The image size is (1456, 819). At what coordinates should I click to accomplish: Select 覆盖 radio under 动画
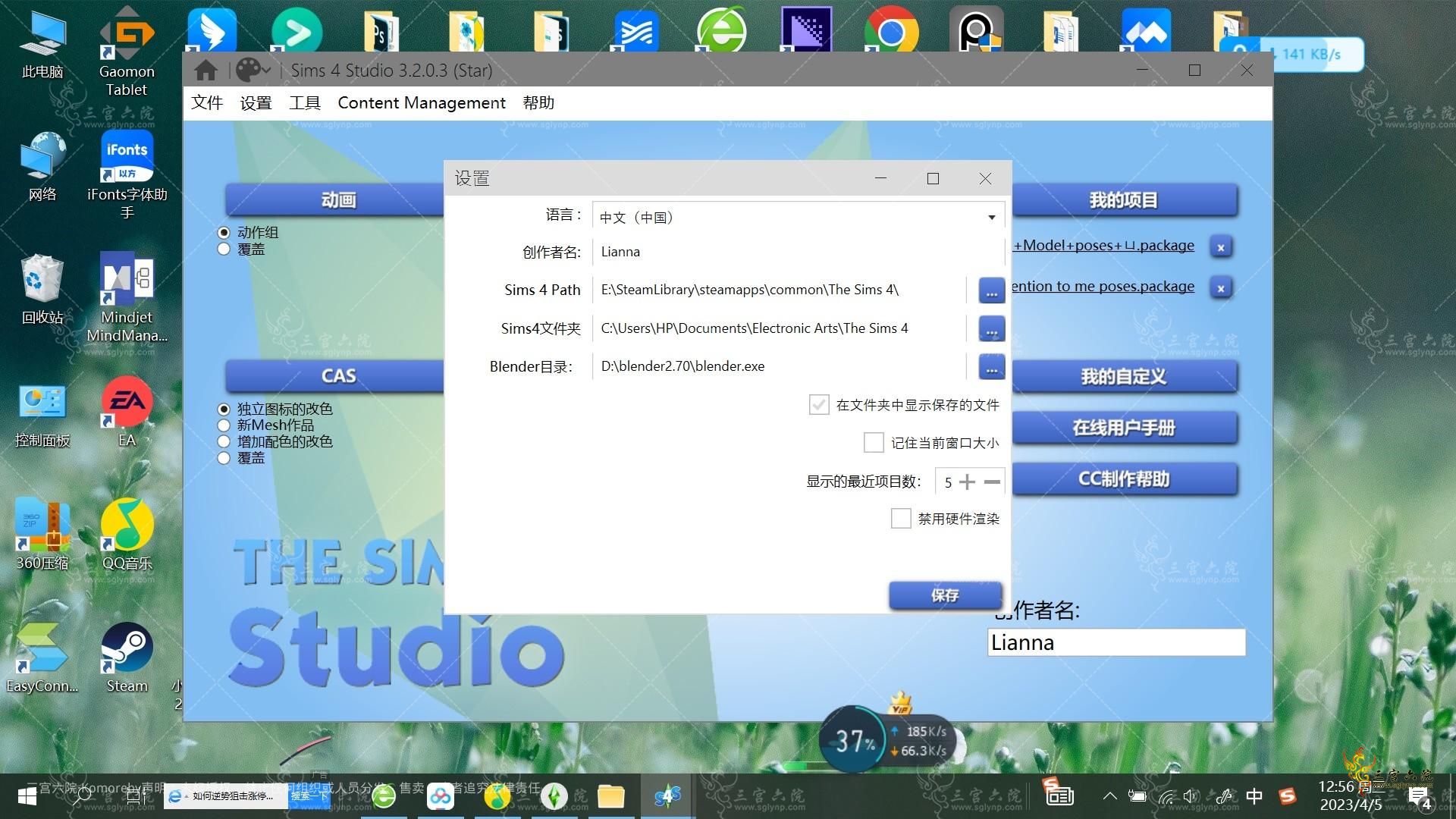[224, 249]
